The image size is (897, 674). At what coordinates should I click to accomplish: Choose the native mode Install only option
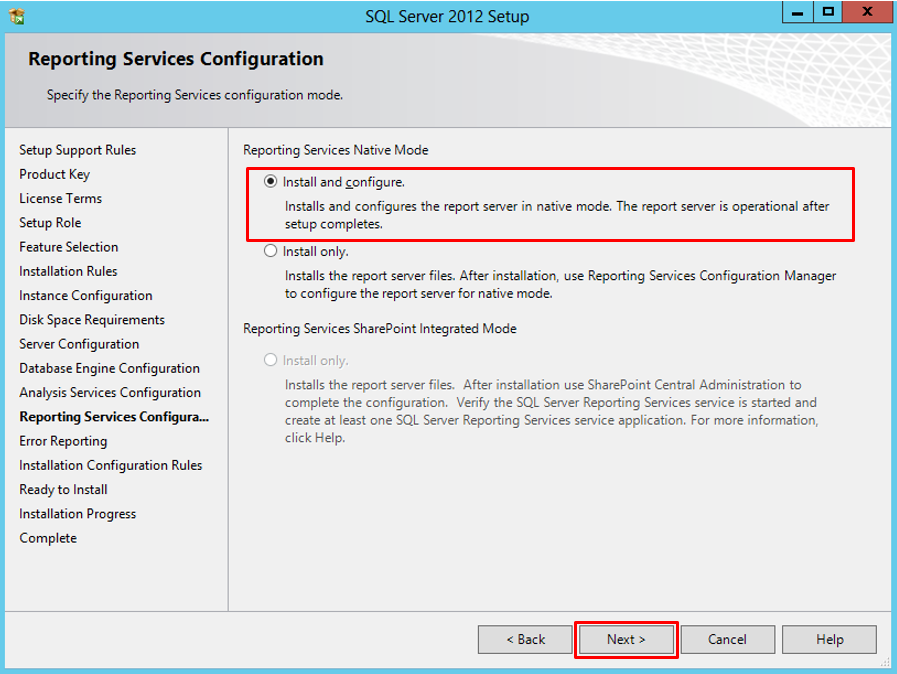[270, 252]
